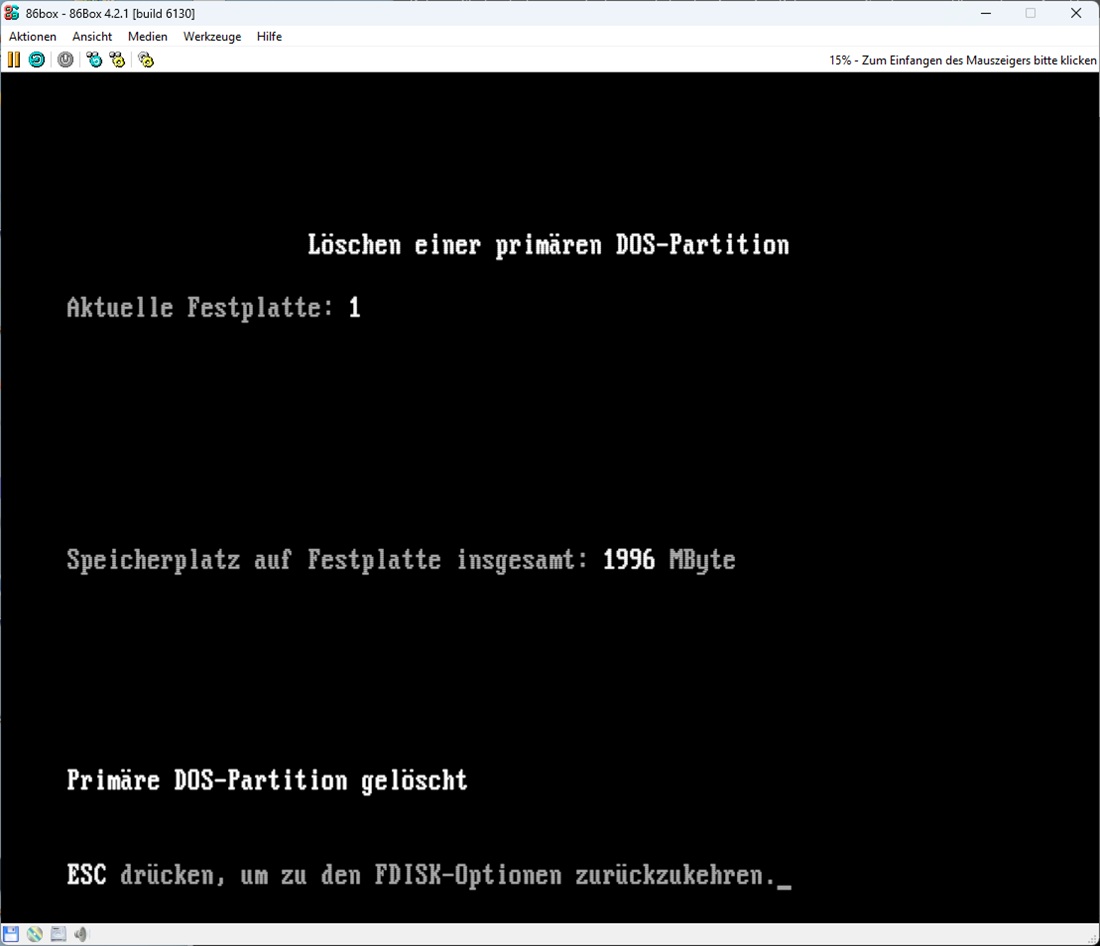Screen dimensions: 1100x946
Task: Pause the emulated machine
Action: coord(13,60)
